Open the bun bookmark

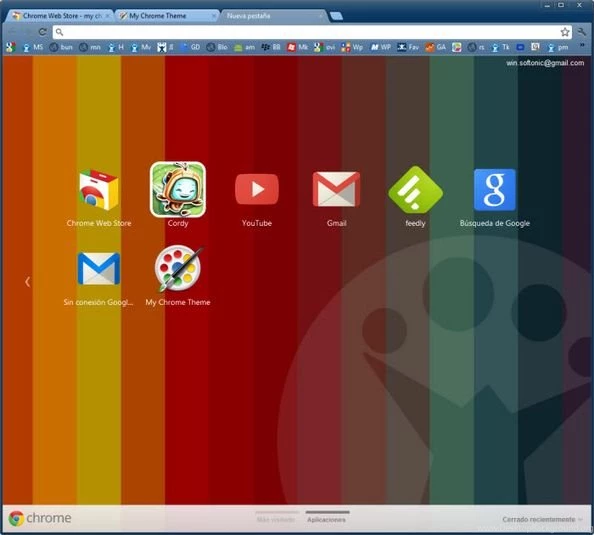point(61,47)
